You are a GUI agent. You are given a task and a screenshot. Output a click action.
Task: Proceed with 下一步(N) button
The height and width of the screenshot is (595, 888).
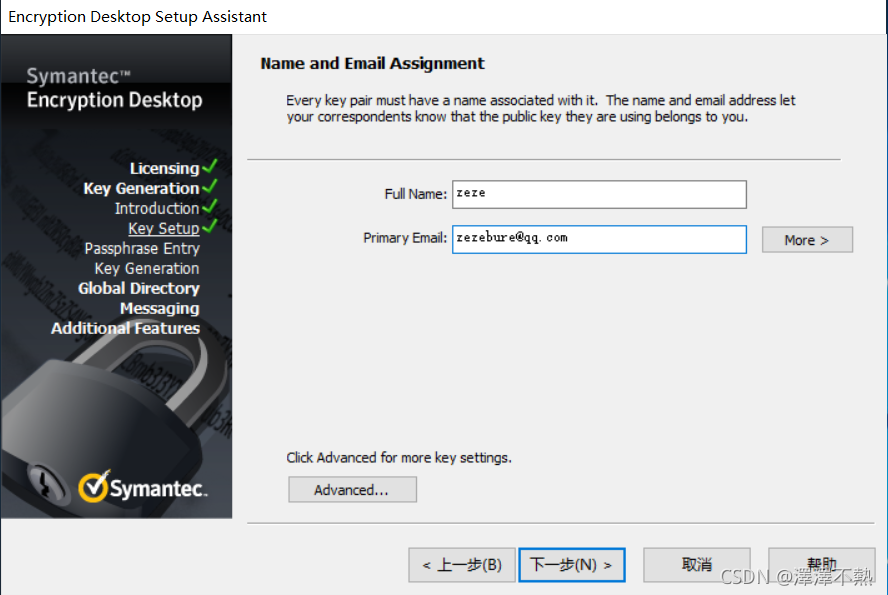click(x=571, y=564)
